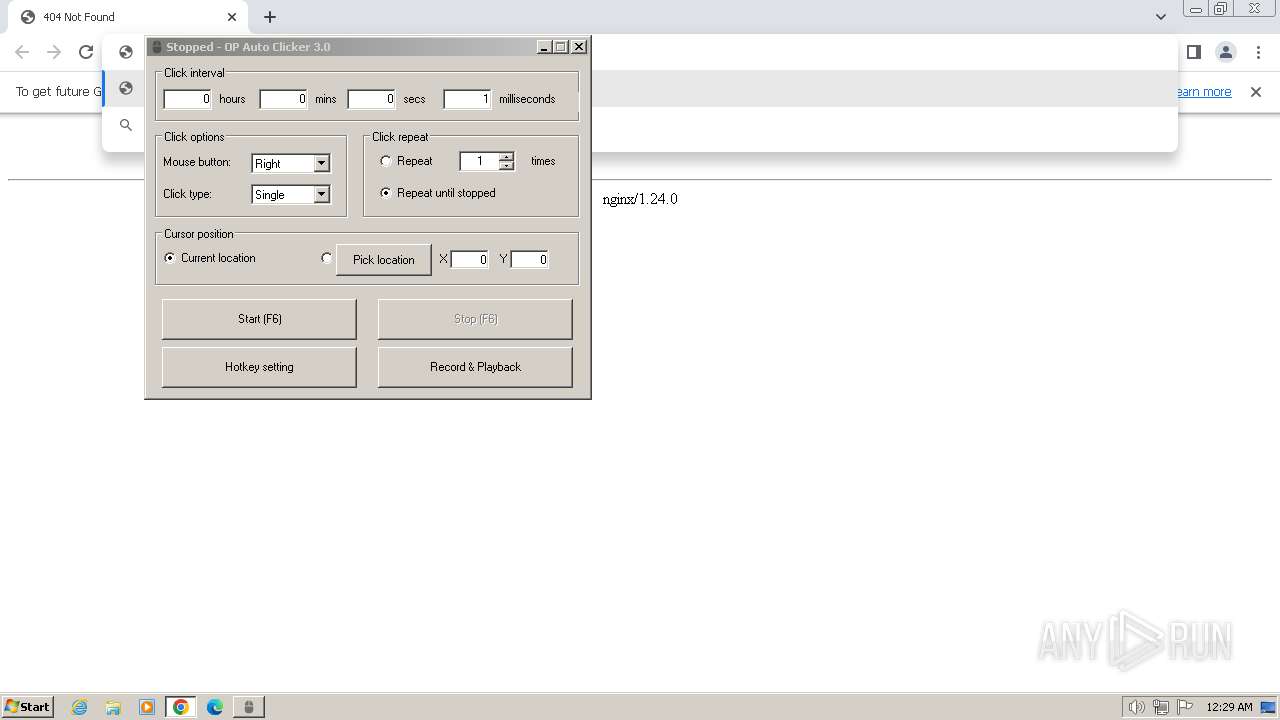The image size is (1280, 720).
Task: Open Chrome profile avatar menu
Action: click(x=1226, y=52)
